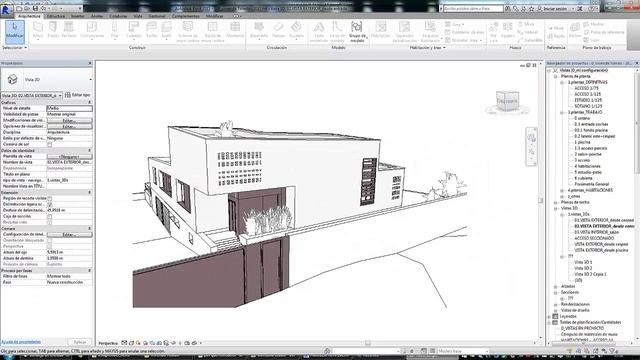The image size is (640, 360).
Task: Switch to the Estructura ribbon tab
Action: click(x=56, y=16)
